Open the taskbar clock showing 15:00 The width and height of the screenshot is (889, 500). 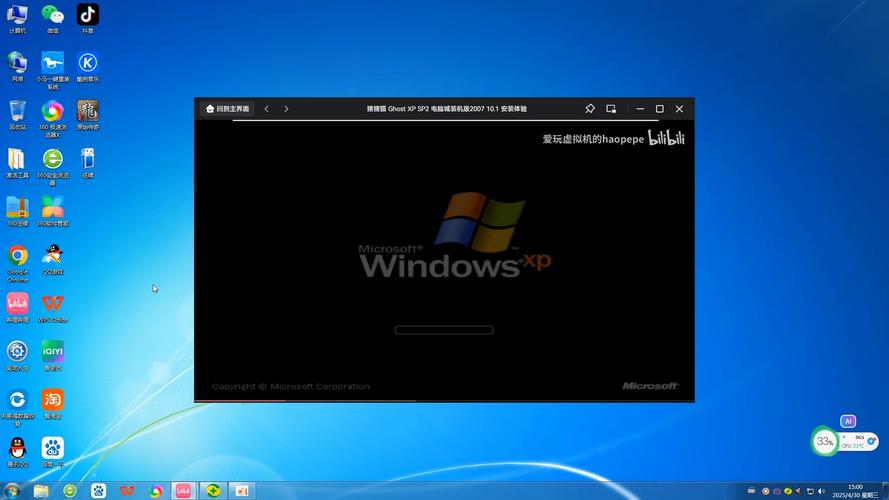(x=855, y=491)
